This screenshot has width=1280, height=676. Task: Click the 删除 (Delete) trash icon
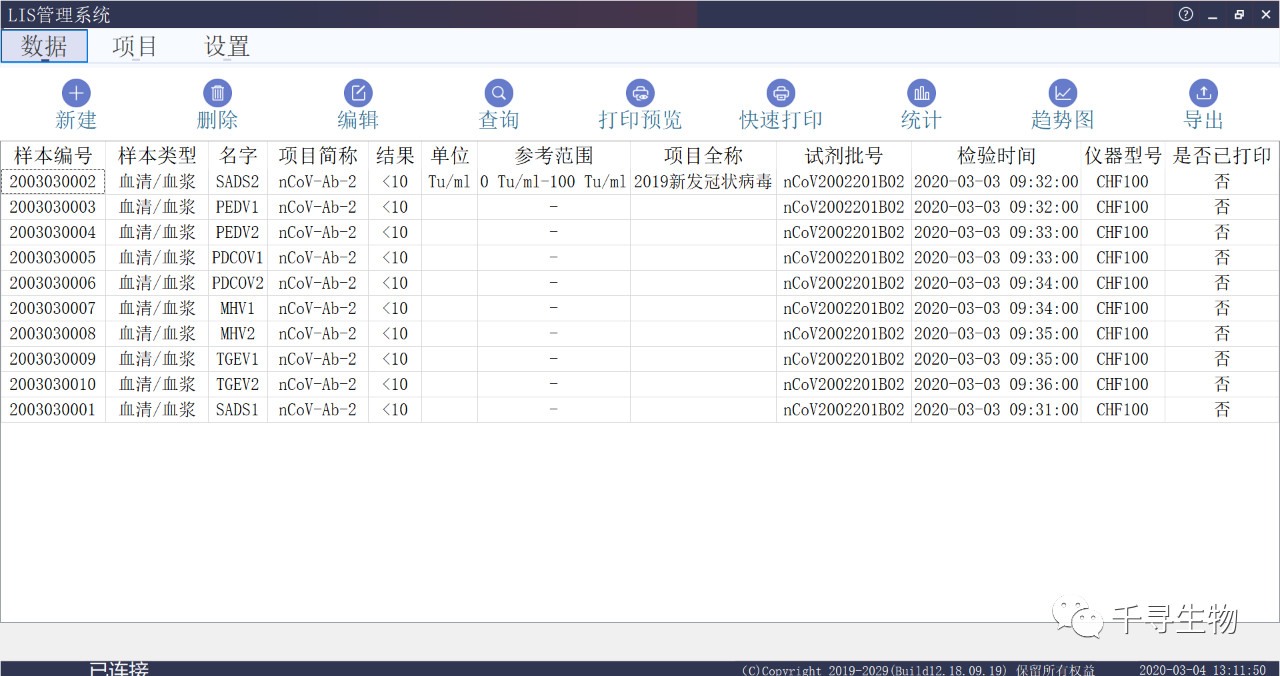click(x=217, y=94)
